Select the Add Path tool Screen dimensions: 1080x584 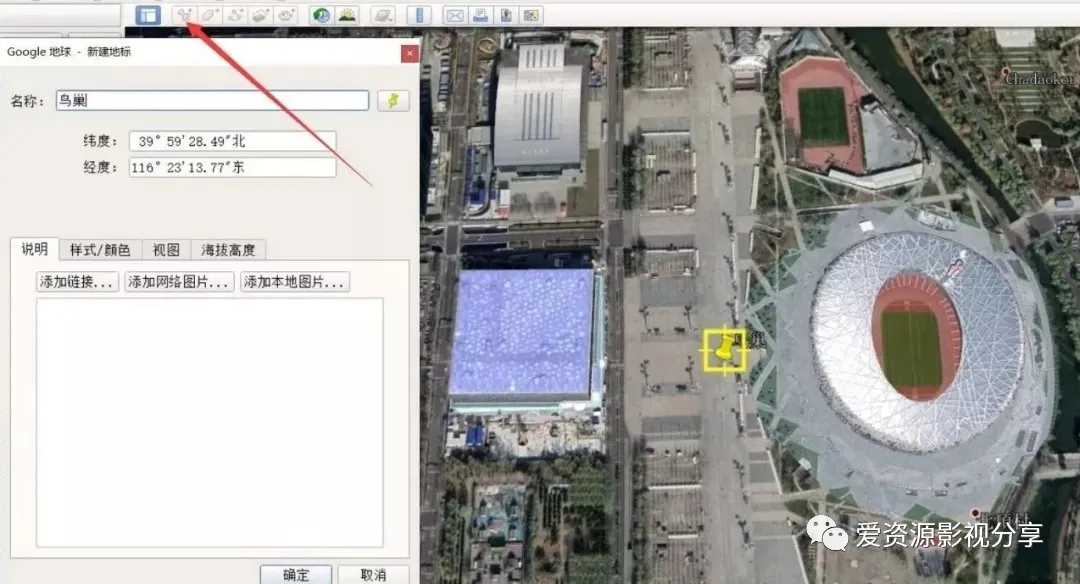pos(236,15)
